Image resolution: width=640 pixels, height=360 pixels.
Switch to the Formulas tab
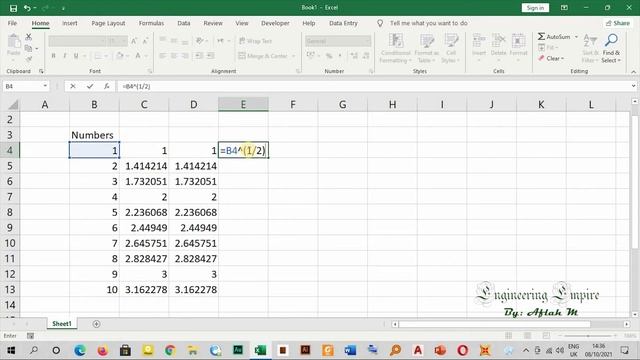pyautogui.click(x=151, y=23)
